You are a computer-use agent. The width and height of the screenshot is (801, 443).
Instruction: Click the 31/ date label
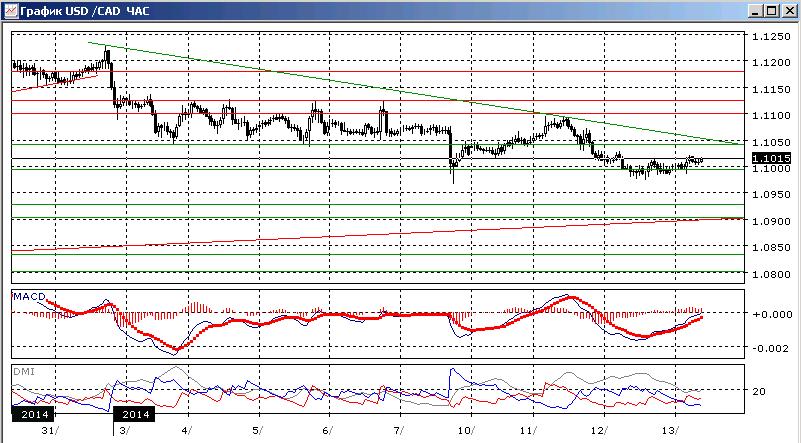click(x=51, y=430)
